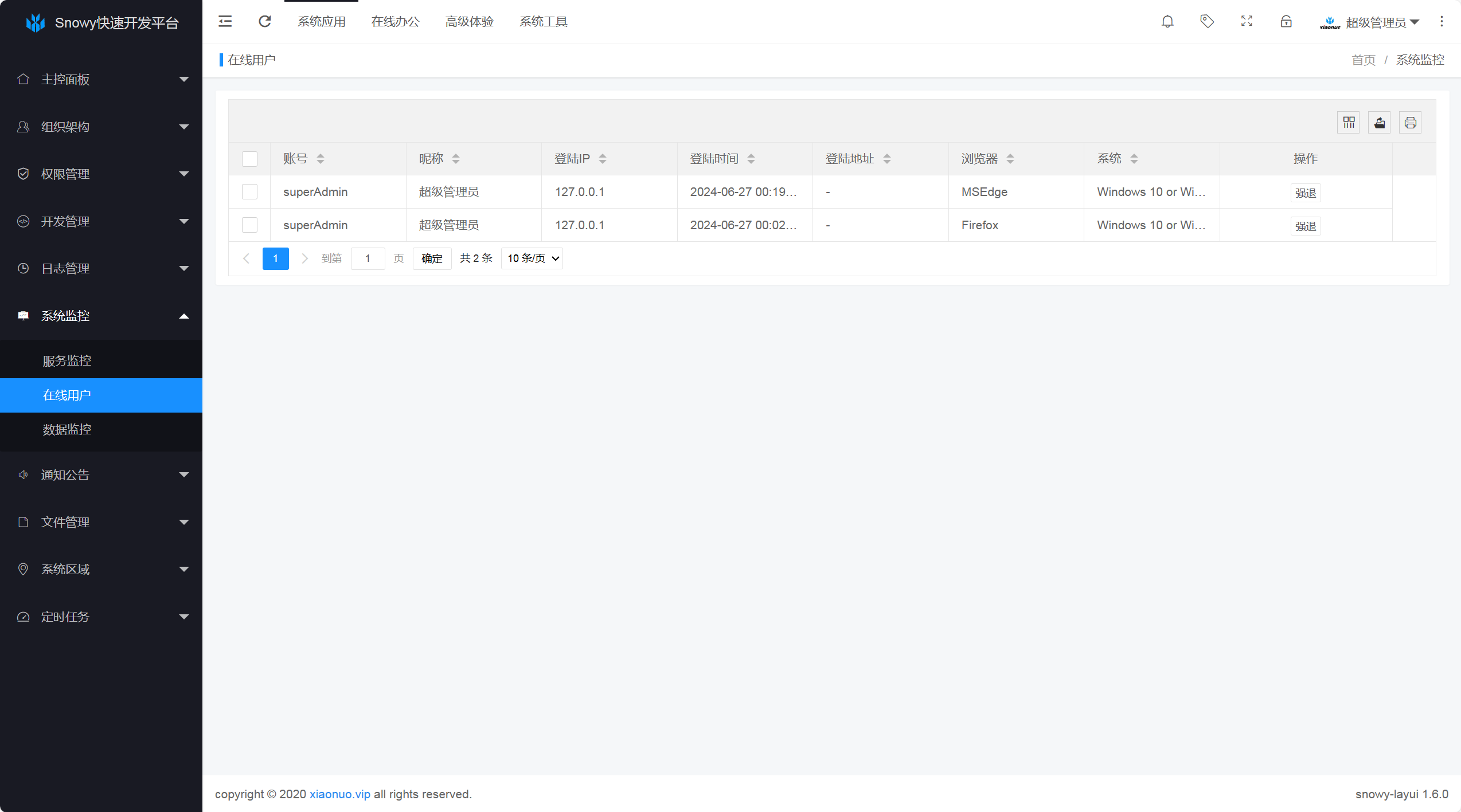Check the Firefox session row checkbox
This screenshot has height=812, width=1461.
point(249,225)
